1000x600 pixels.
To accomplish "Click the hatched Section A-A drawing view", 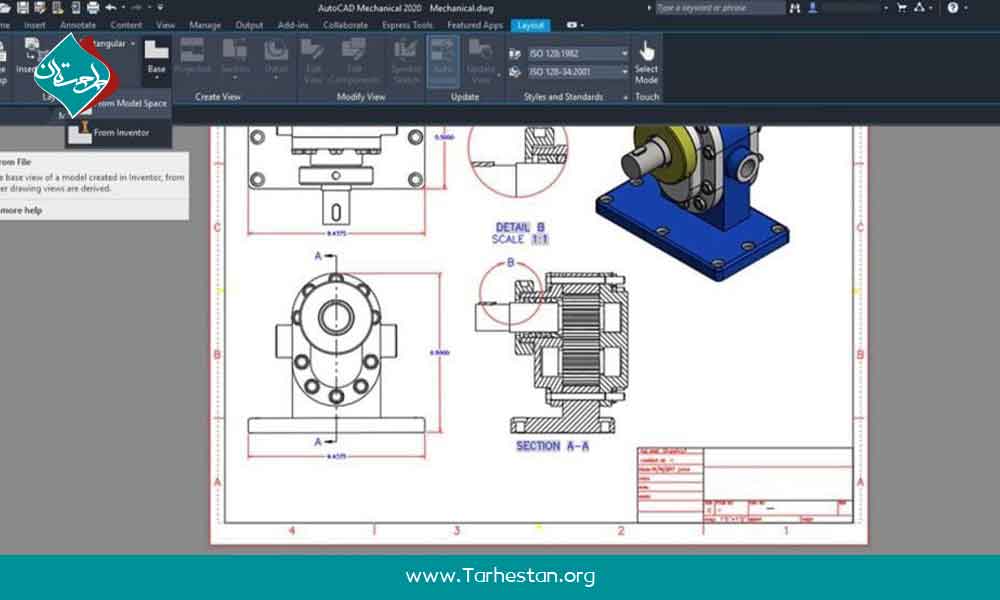I will pos(552,354).
